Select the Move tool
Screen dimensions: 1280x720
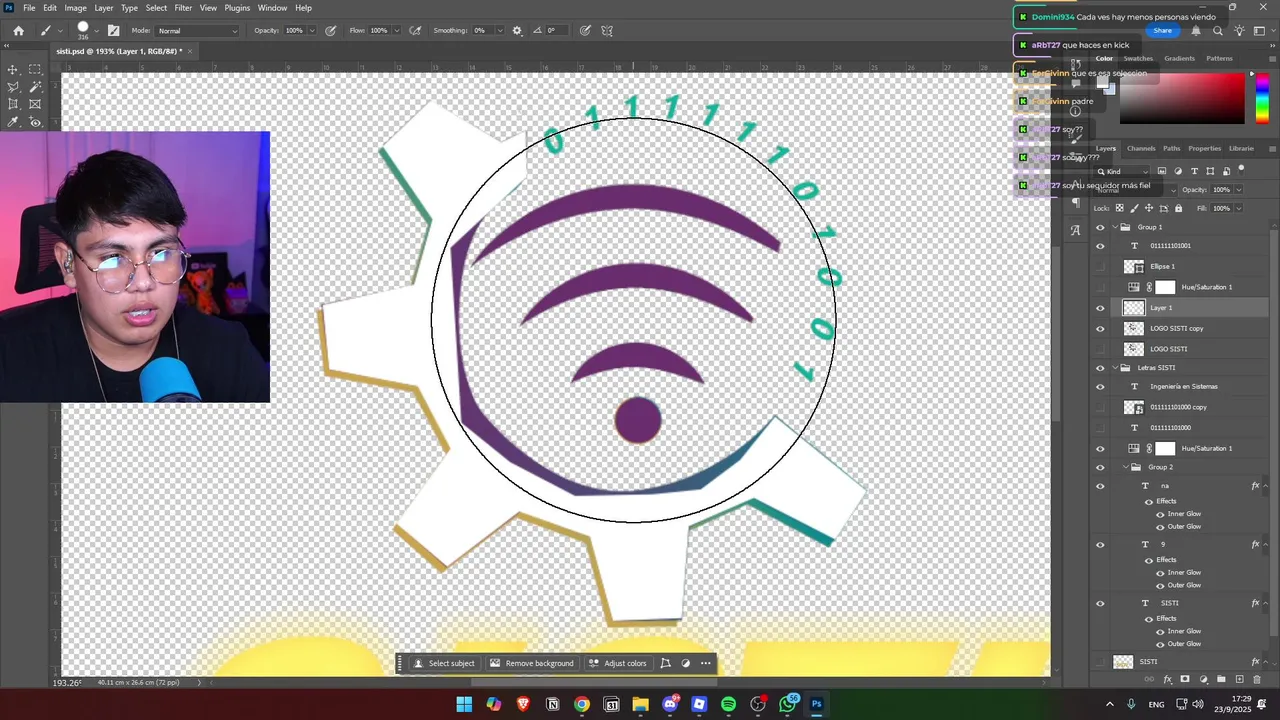pyautogui.click(x=13, y=69)
